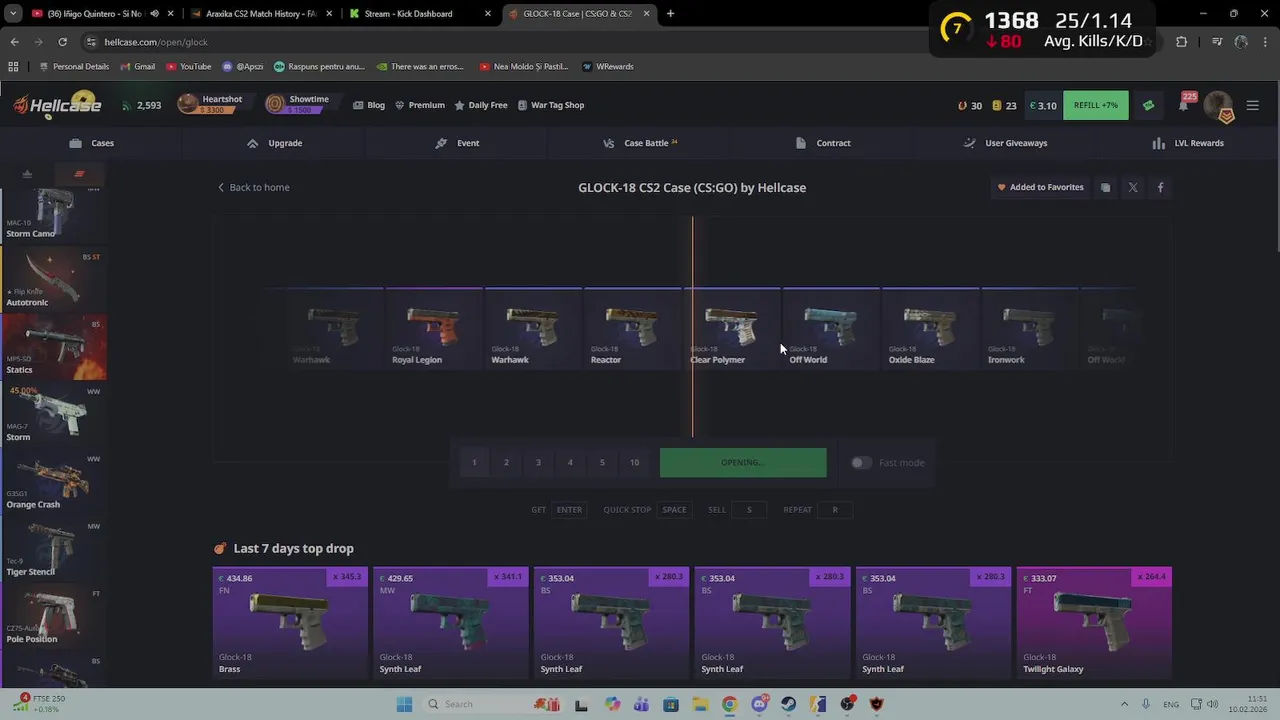This screenshot has height=720, width=1280.
Task: Open the Brass Glock-18 top drop card
Action: pyautogui.click(x=290, y=623)
